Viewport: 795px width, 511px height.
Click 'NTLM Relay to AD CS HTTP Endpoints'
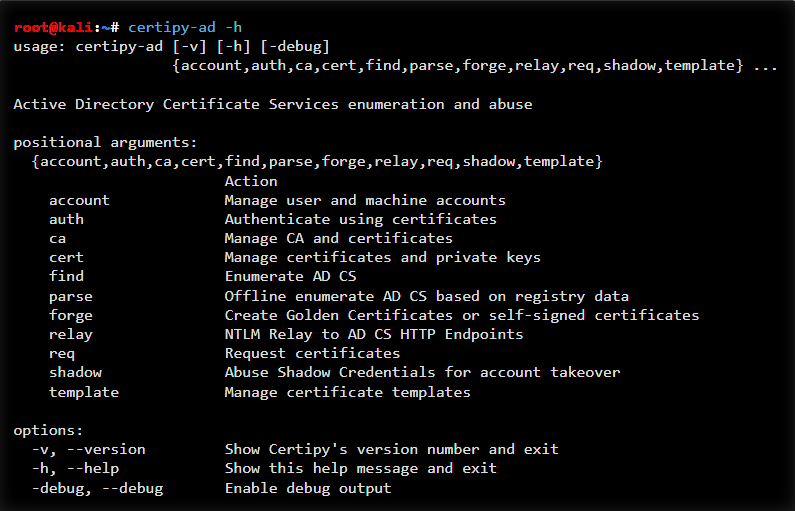coord(374,335)
